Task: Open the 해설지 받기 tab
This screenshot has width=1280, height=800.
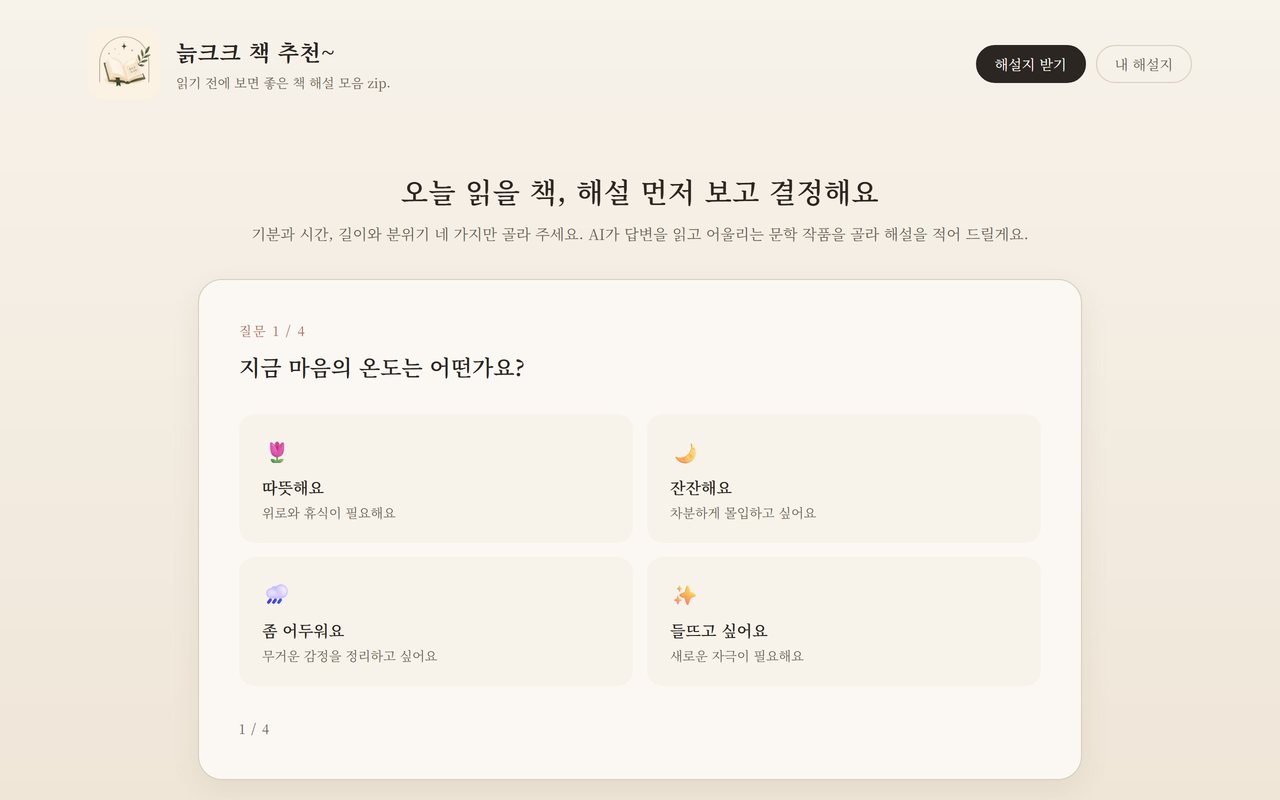Action: tap(1031, 64)
